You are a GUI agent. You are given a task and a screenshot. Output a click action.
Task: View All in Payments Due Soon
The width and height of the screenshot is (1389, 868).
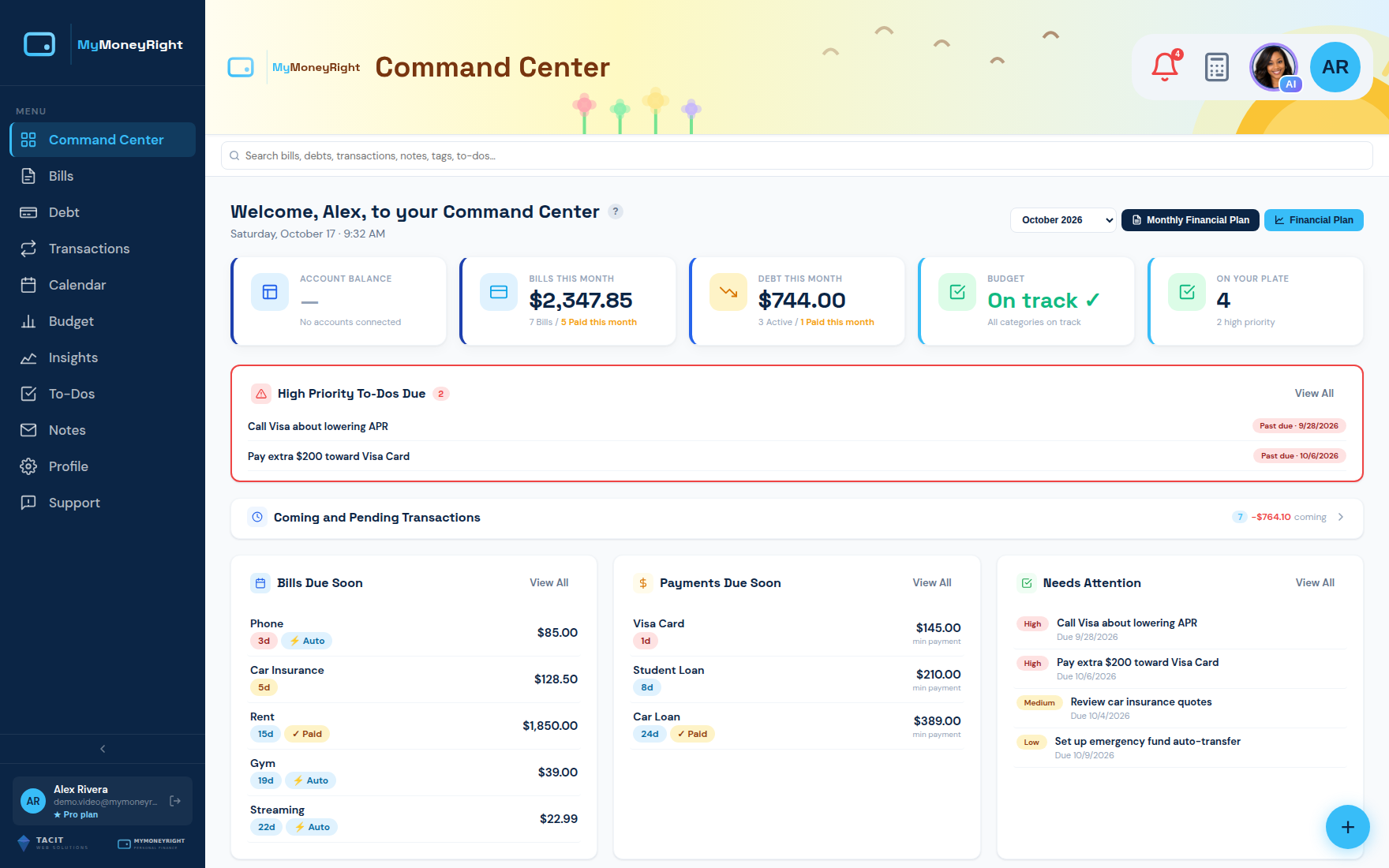click(932, 582)
